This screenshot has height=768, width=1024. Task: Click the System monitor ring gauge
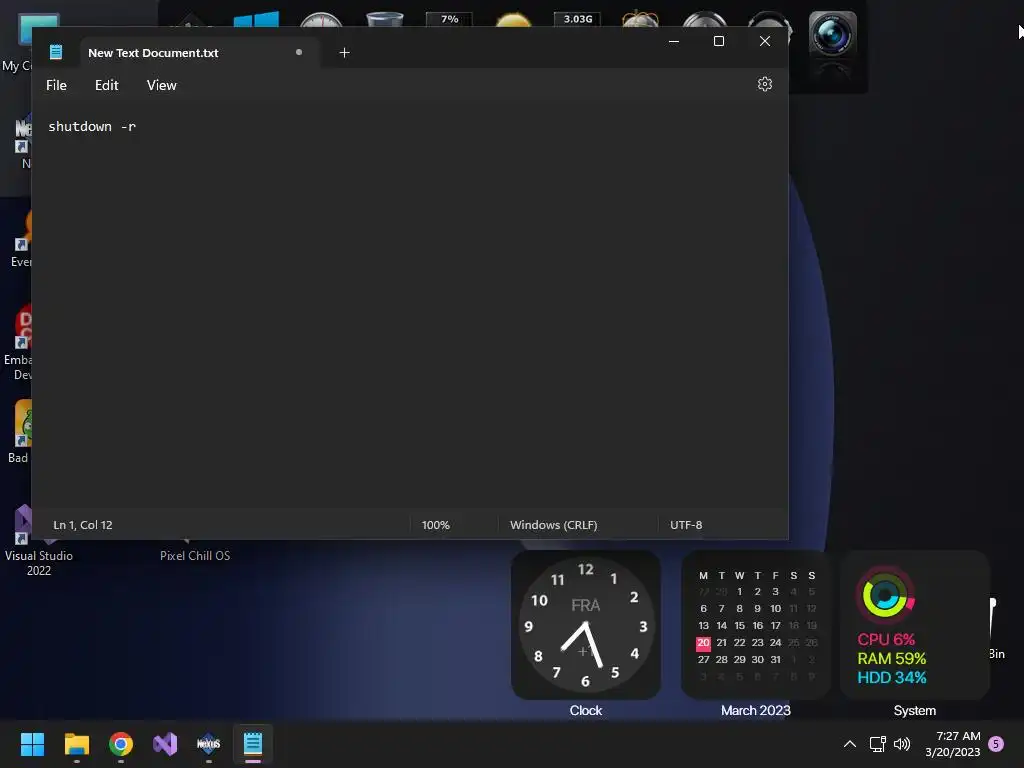pos(885,595)
